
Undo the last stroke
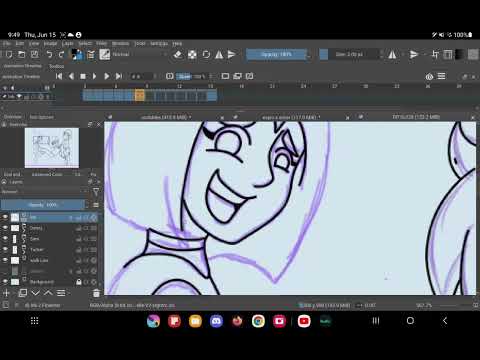tap(49, 54)
